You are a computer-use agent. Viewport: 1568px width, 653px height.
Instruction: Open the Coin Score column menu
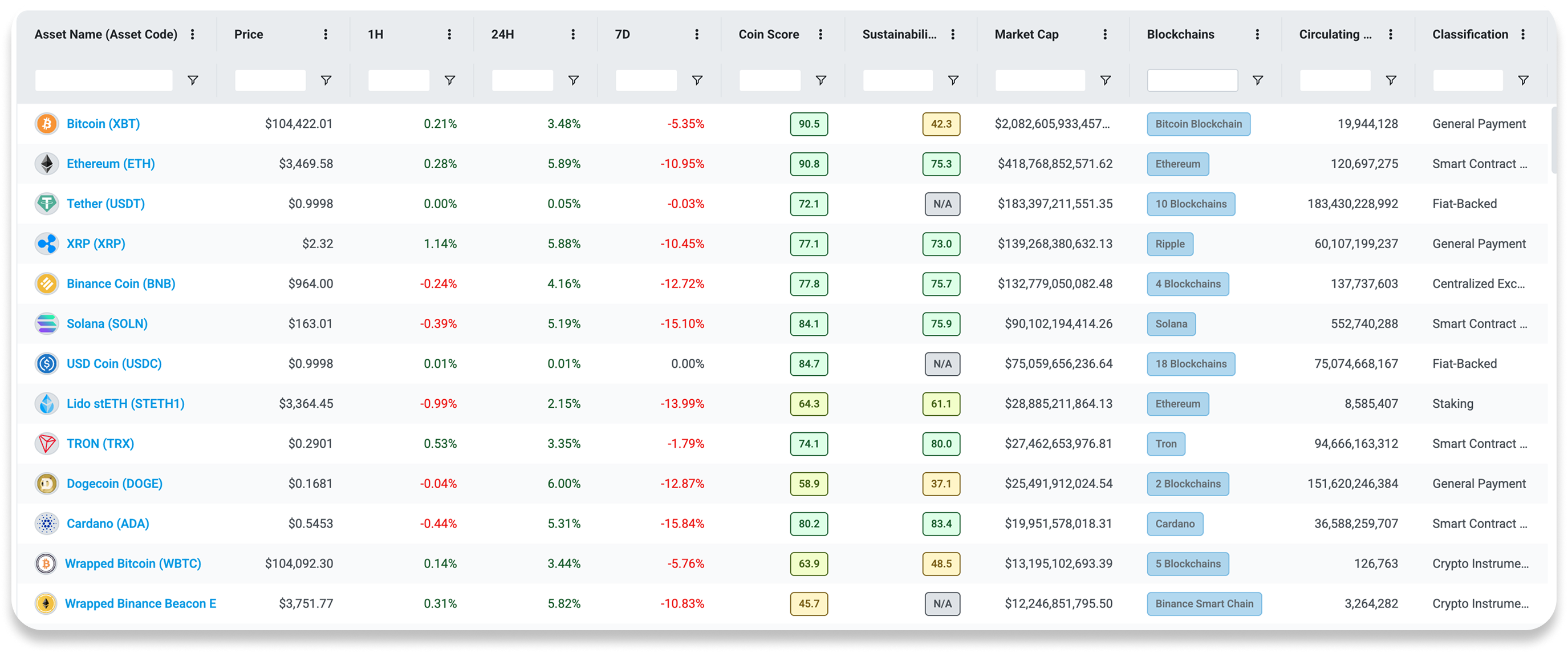click(x=820, y=35)
